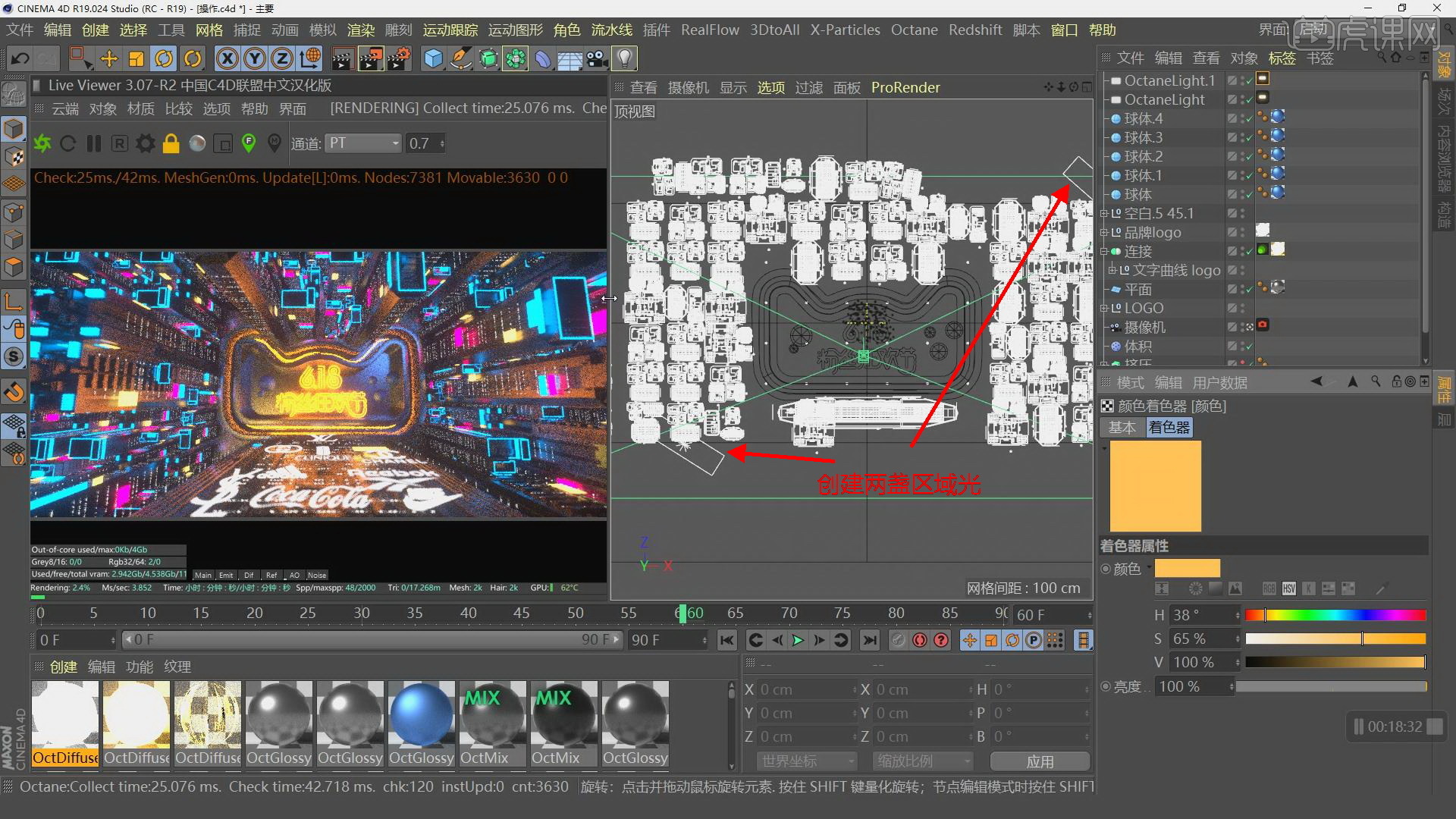Click the 应用 apply button
Screen dimensions: 1456x819
click(1040, 761)
